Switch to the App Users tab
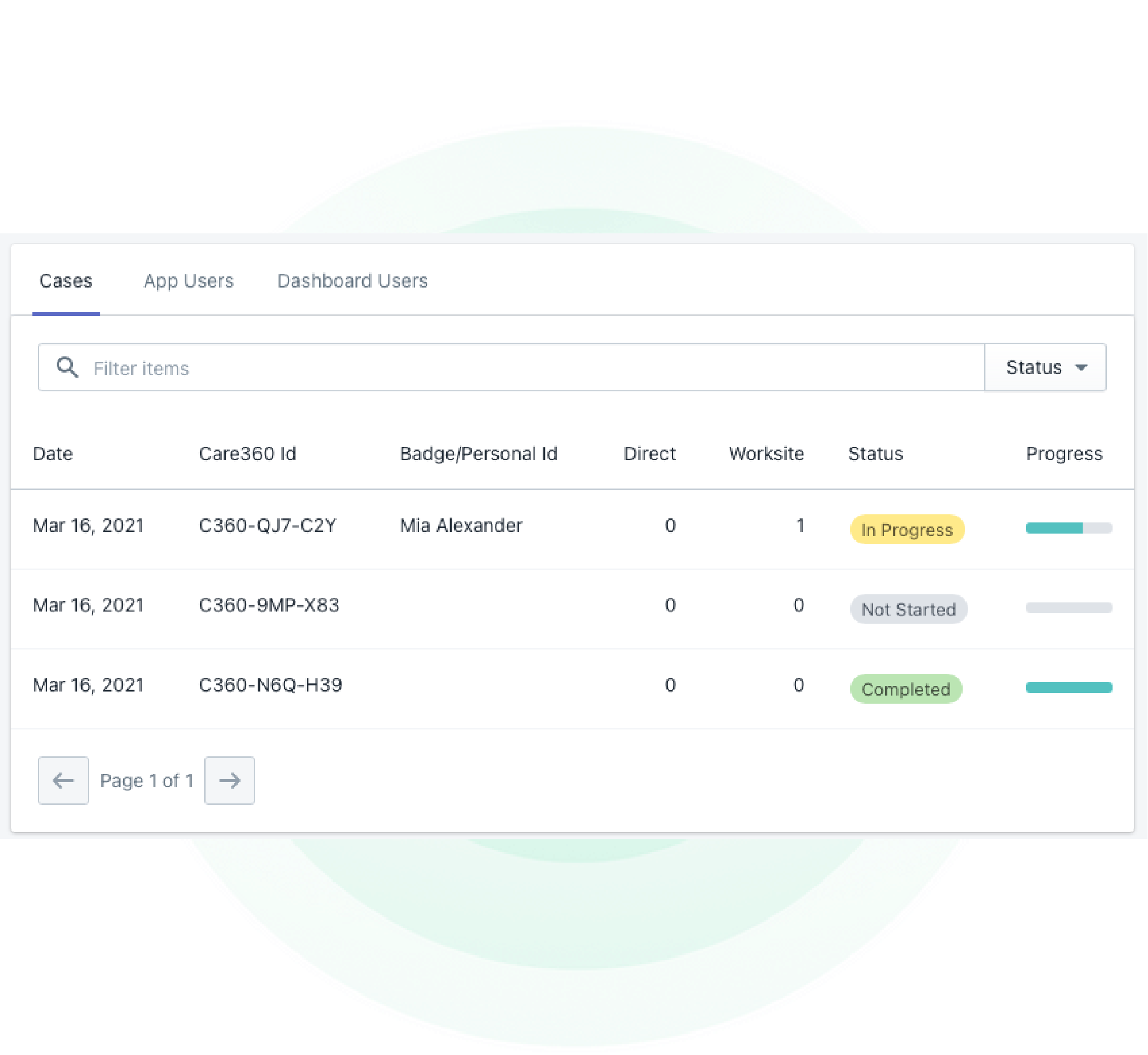The image size is (1148, 1055). 188,280
